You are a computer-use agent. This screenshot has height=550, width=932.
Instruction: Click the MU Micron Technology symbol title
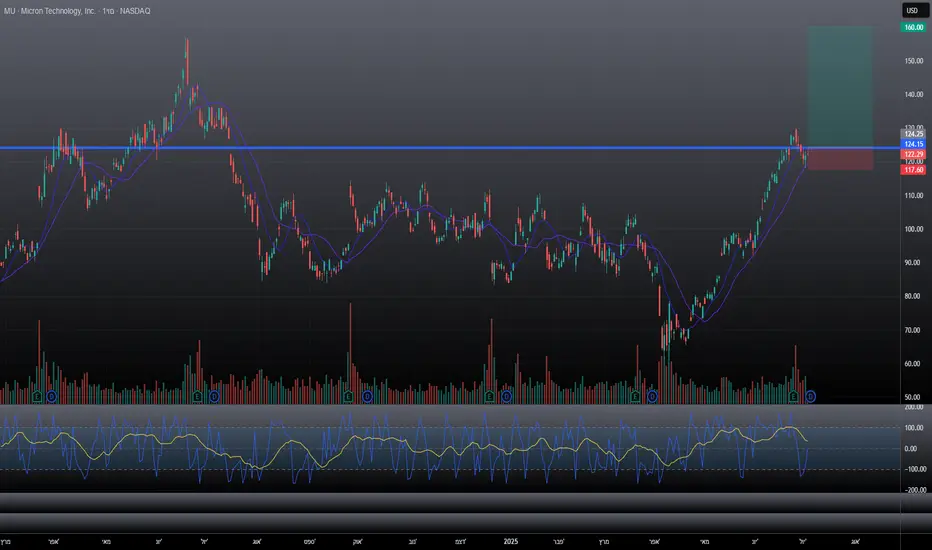77,11
